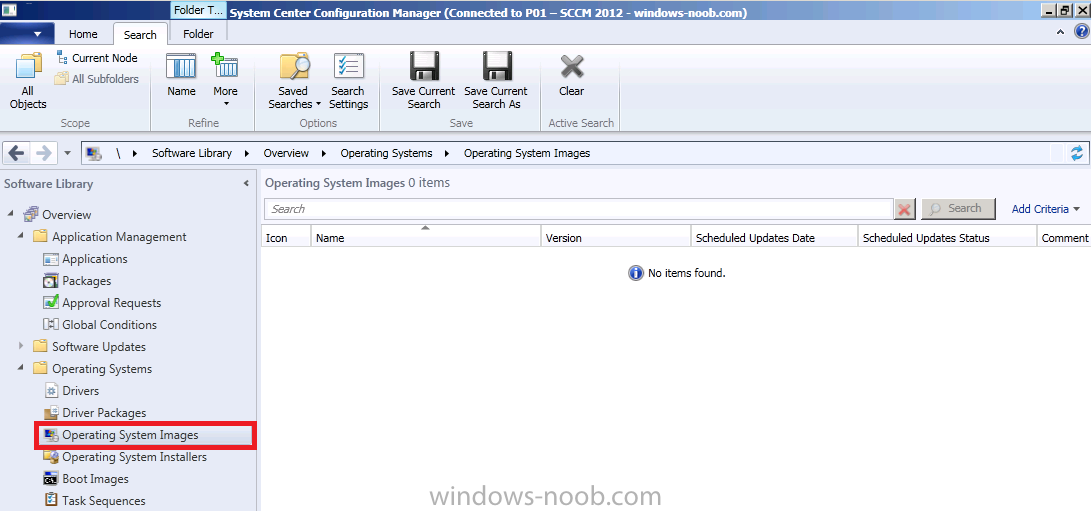Sort by Scheduled Updates Status column
The image size is (1091, 511).
click(946, 238)
